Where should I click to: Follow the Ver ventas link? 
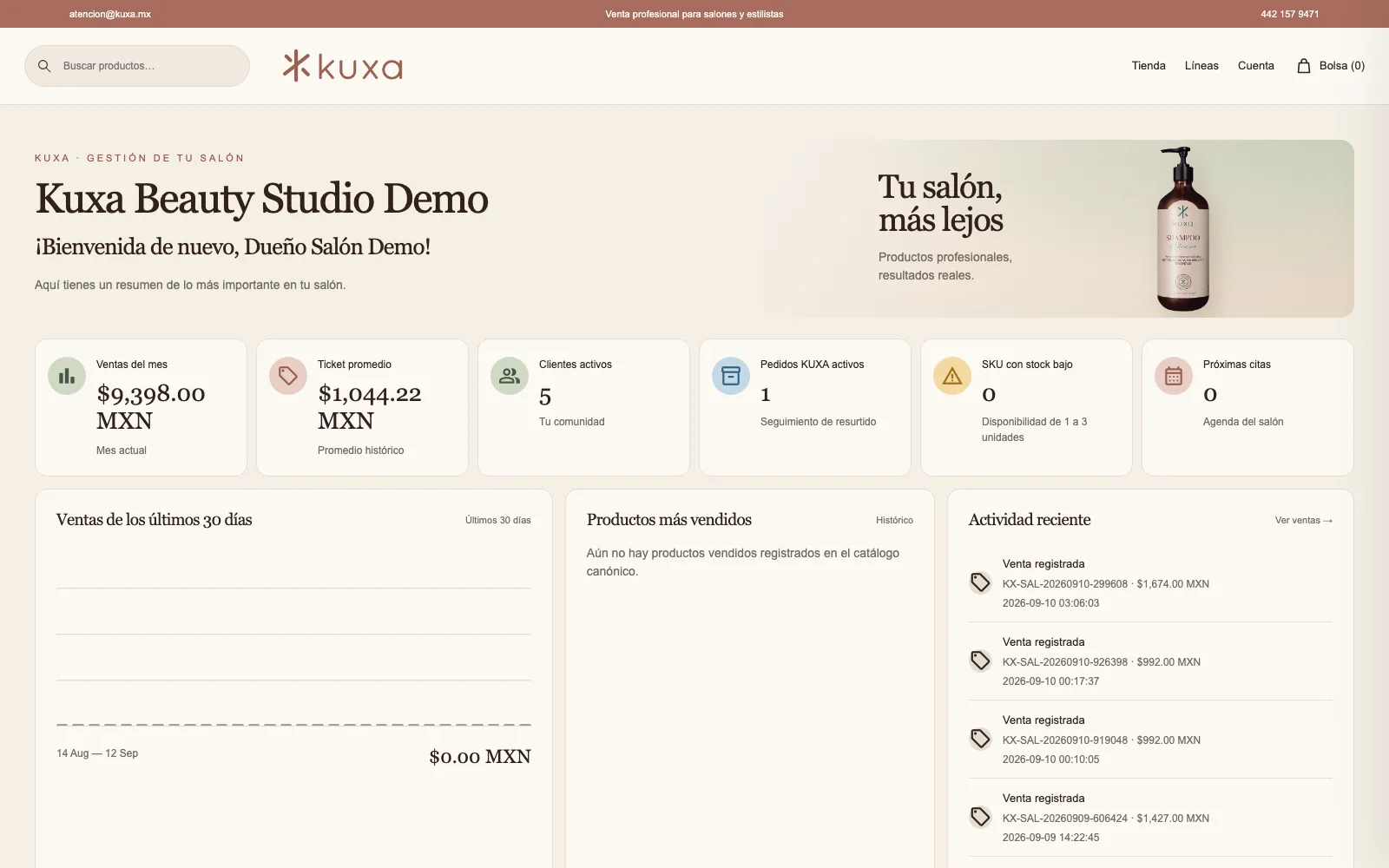[1304, 520]
